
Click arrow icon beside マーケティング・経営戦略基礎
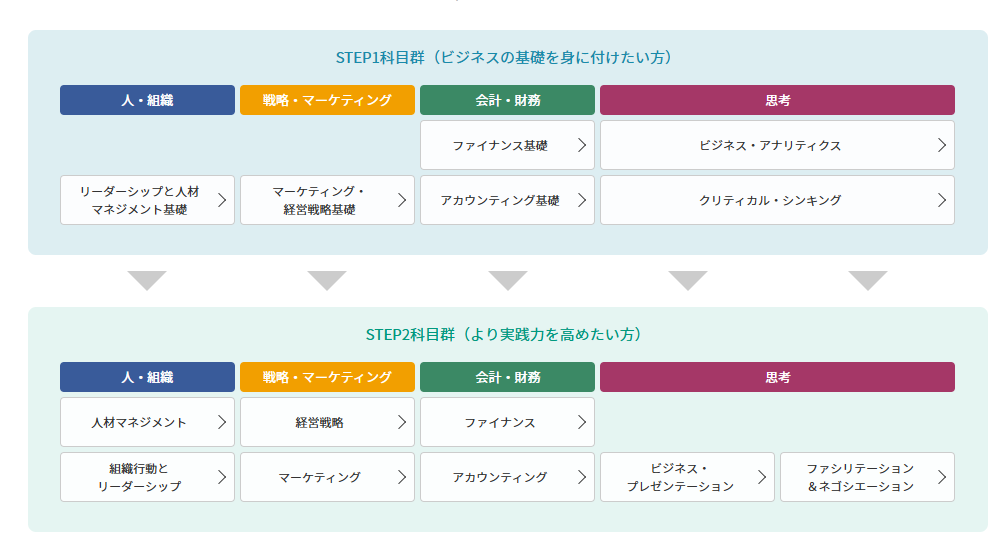pos(402,200)
